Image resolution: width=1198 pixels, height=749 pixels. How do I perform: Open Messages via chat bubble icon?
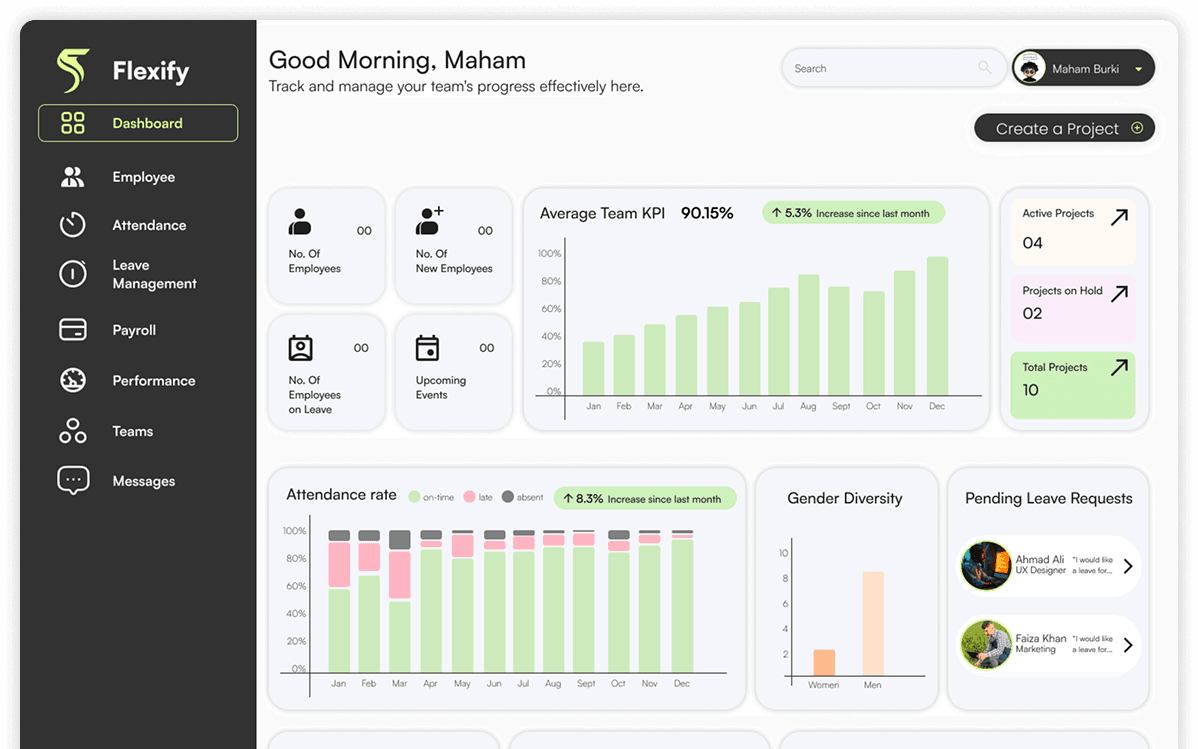click(72, 480)
